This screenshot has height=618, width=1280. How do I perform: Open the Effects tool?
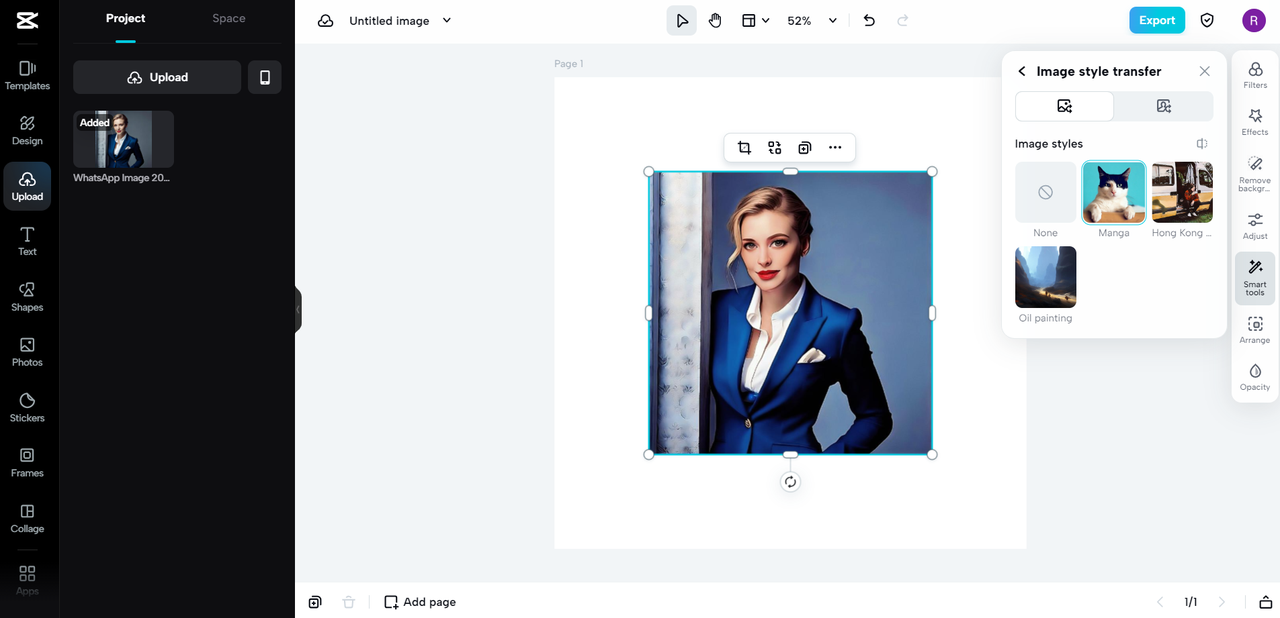(1255, 122)
